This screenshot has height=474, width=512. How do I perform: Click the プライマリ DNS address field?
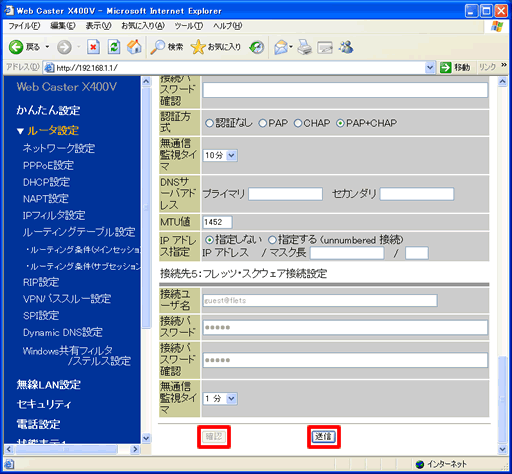click(286, 194)
